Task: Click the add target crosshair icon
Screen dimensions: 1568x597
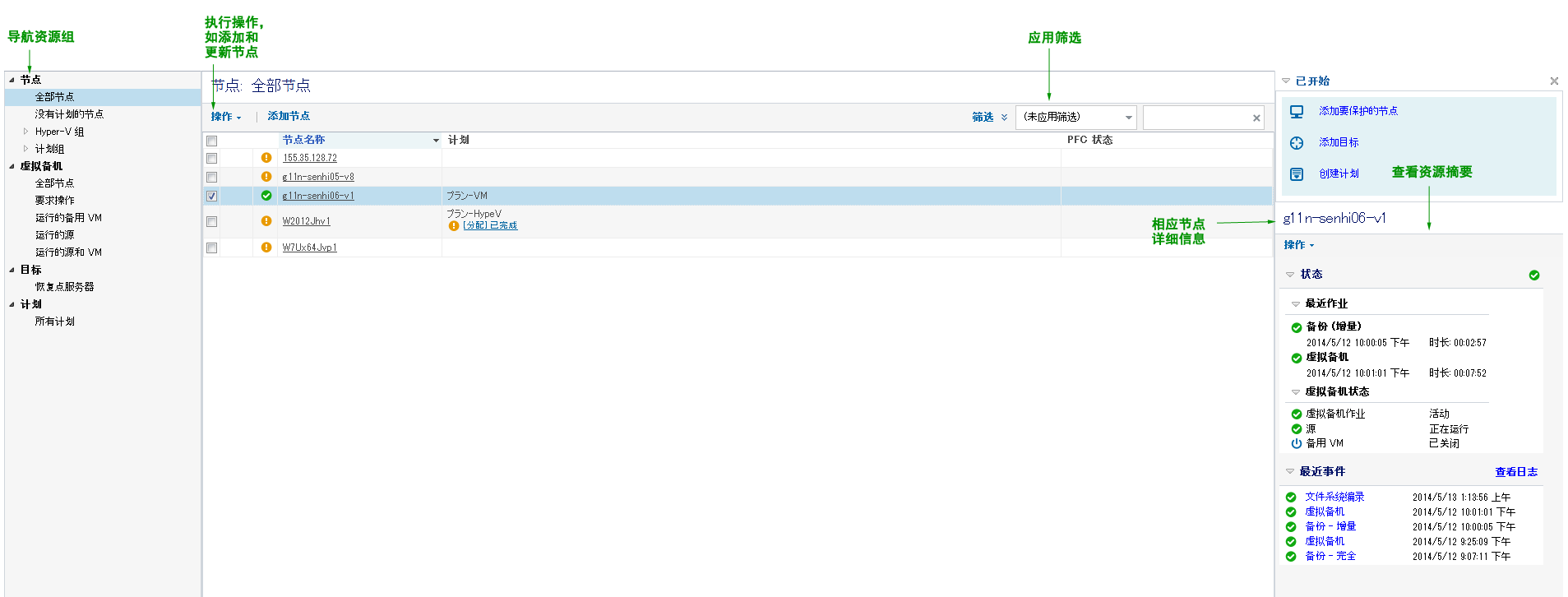Action: pyautogui.click(x=1297, y=143)
